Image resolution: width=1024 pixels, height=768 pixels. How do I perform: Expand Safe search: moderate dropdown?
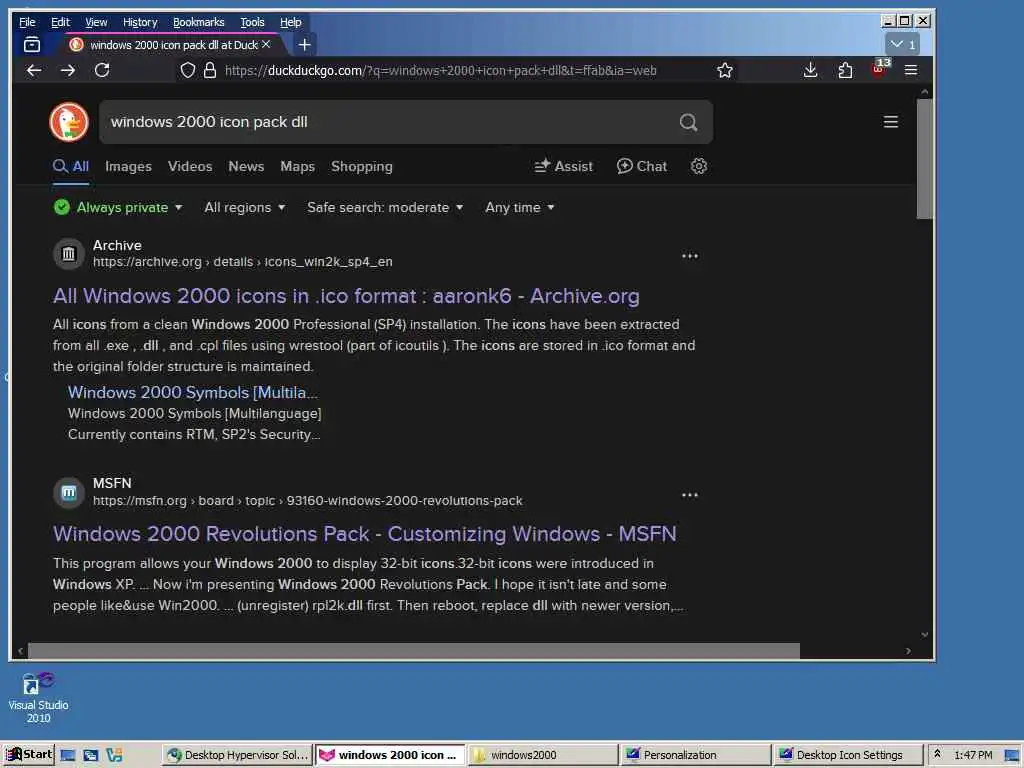385,208
